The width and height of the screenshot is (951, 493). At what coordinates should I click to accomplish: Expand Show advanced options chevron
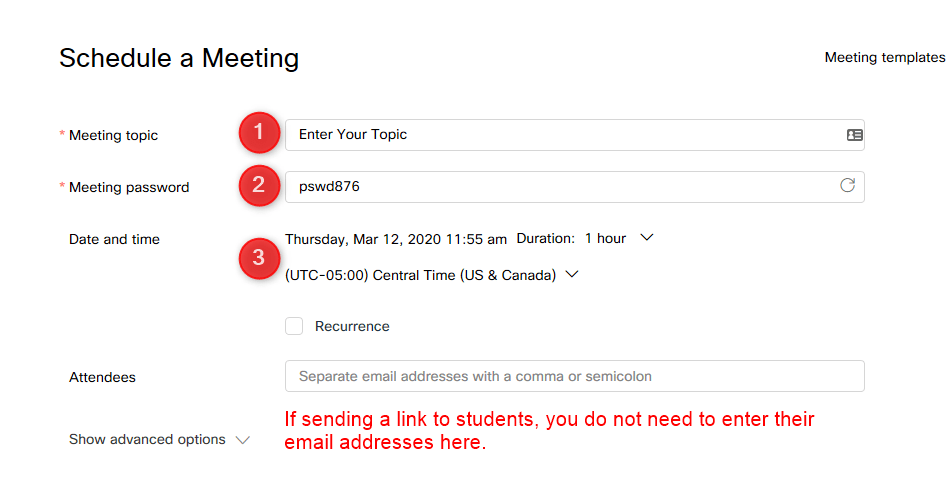click(243, 440)
